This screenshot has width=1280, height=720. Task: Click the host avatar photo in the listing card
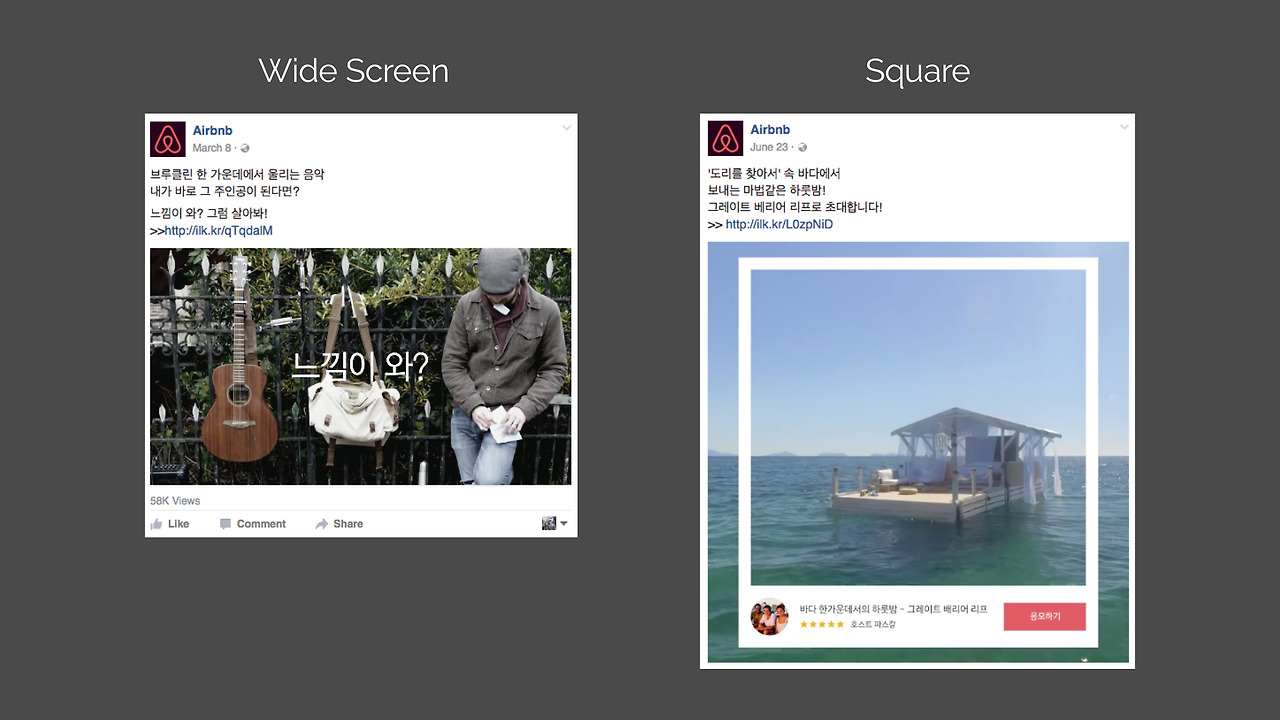(x=769, y=616)
